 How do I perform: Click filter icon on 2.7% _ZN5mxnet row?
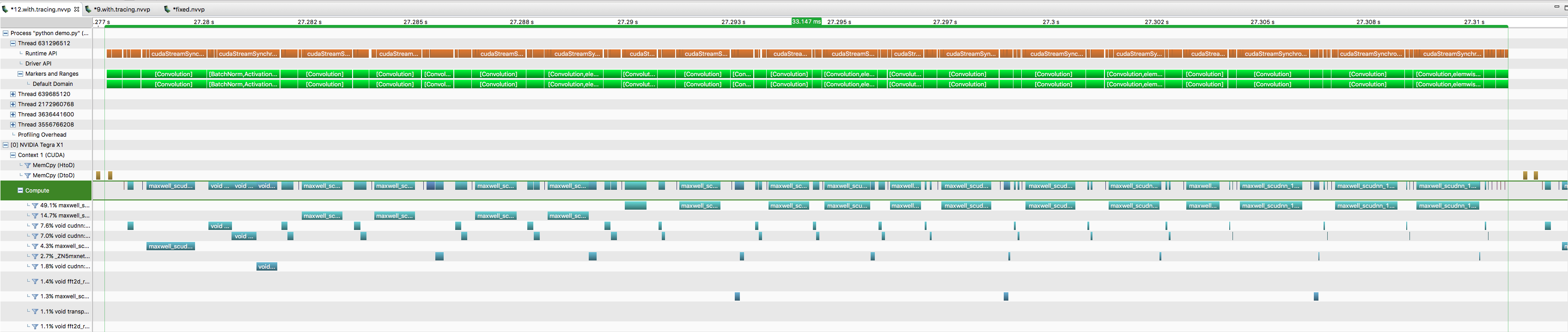[x=35, y=257]
